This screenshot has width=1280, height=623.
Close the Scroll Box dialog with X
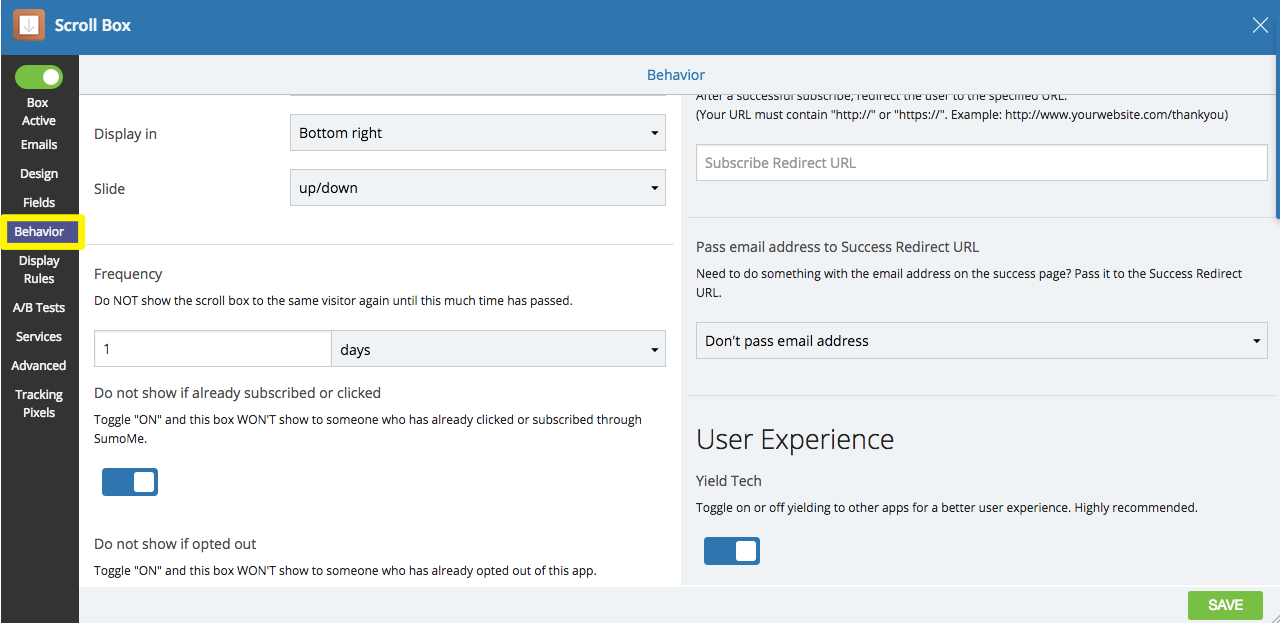click(x=1260, y=26)
